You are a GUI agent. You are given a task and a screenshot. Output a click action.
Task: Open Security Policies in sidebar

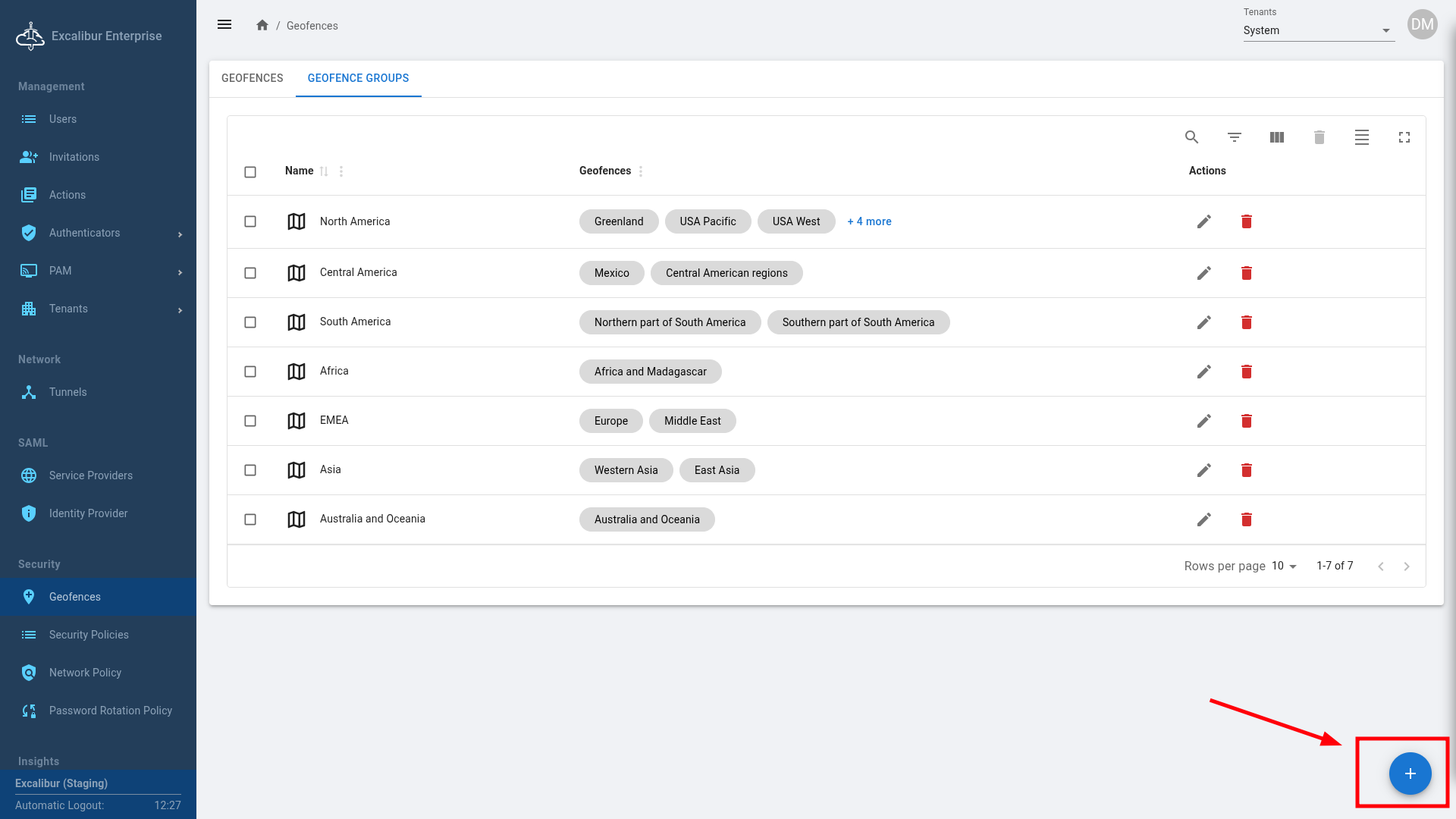(x=89, y=635)
